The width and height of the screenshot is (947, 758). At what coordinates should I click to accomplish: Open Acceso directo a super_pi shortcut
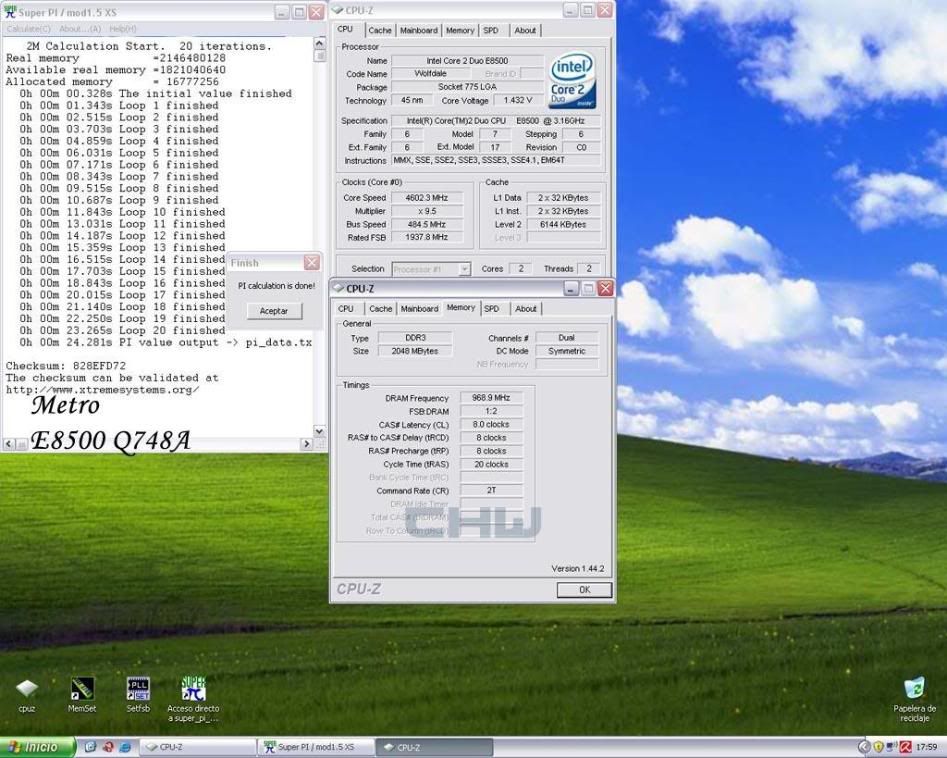[x=193, y=689]
